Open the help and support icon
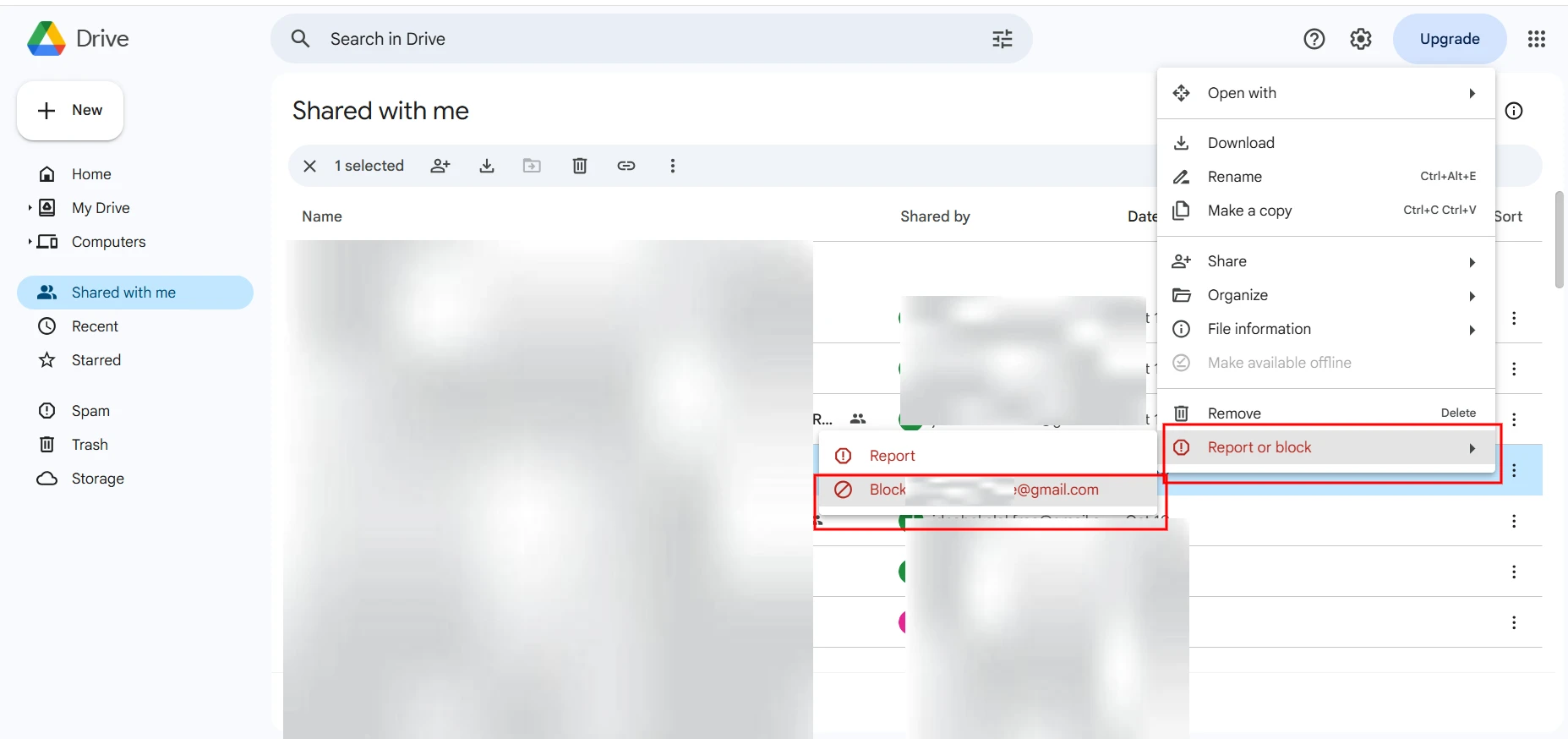Viewport: 1568px width, 739px height. 1314,39
